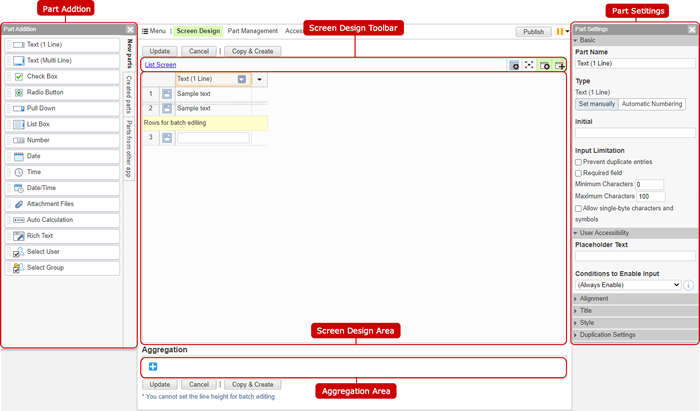Open the Conditions to Enable Input dropdown
700x411 pixels.
tap(628, 285)
